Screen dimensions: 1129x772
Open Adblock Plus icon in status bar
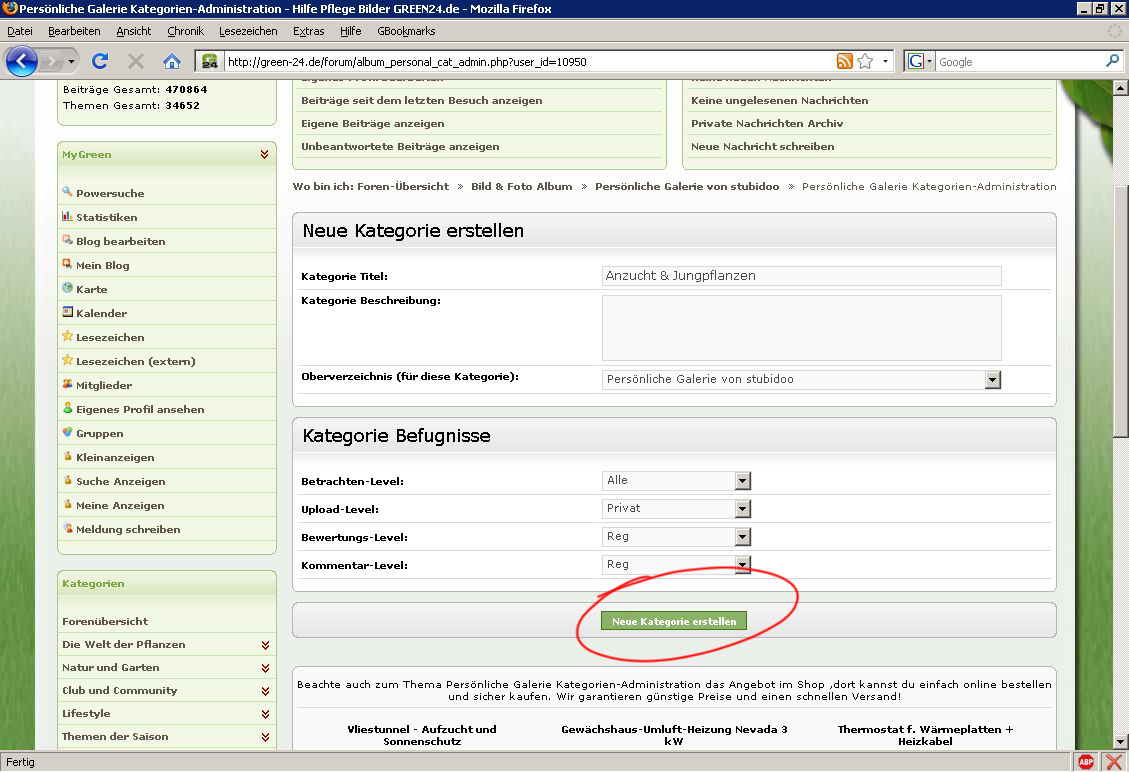click(x=1086, y=762)
